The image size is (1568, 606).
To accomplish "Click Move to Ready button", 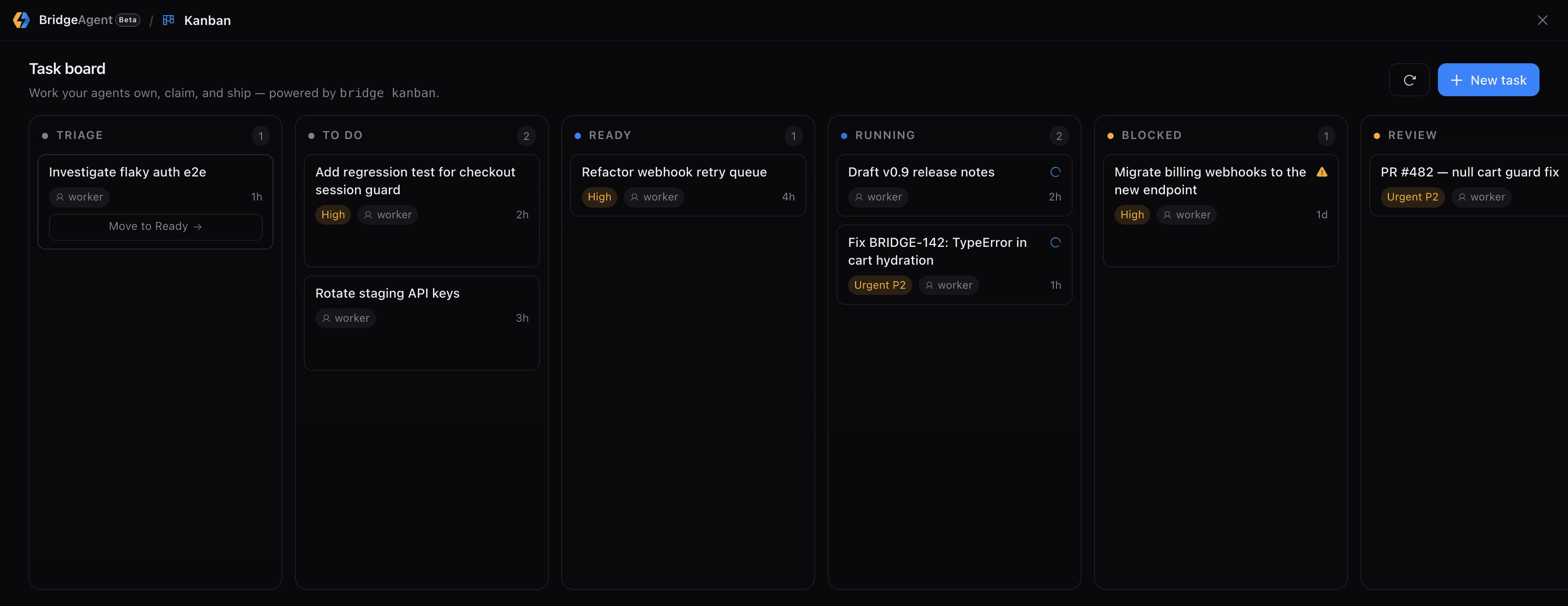I will (156, 226).
